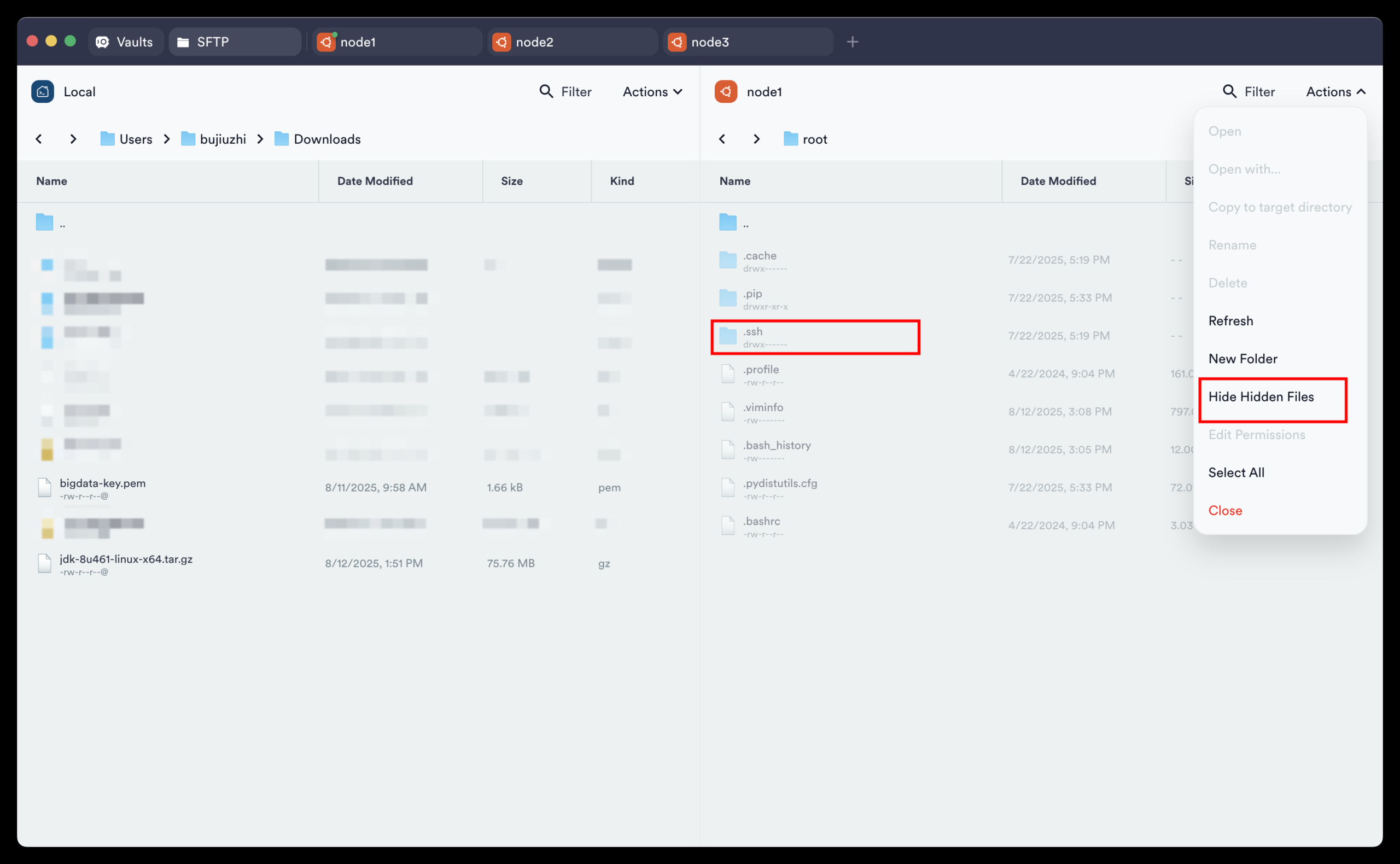The width and height of the screenshot is (1400, 864).
Task: Click the Local terminal icon in the left pane
Action: 43,91
